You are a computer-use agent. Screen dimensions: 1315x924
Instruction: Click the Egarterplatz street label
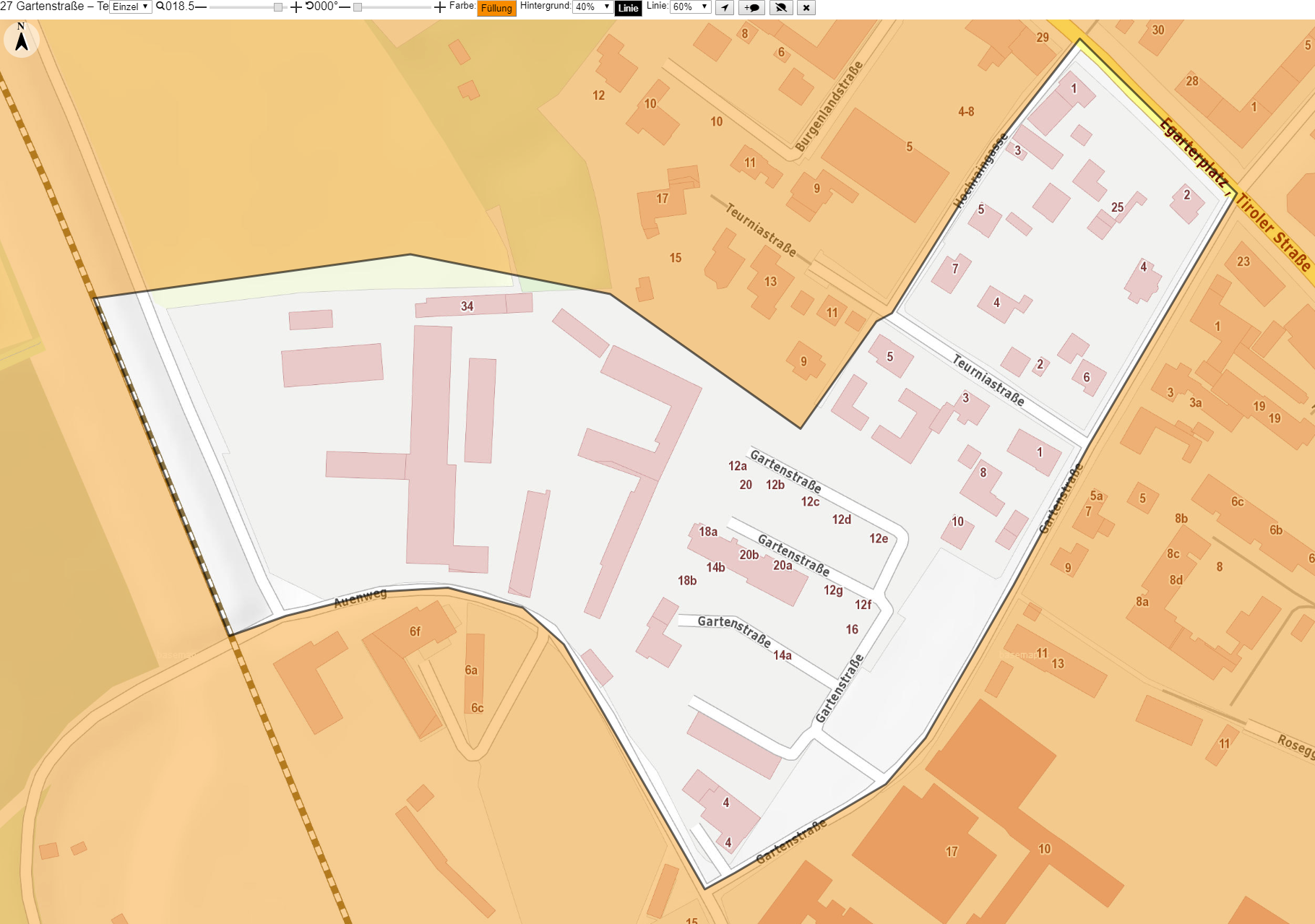[1194, 152]
